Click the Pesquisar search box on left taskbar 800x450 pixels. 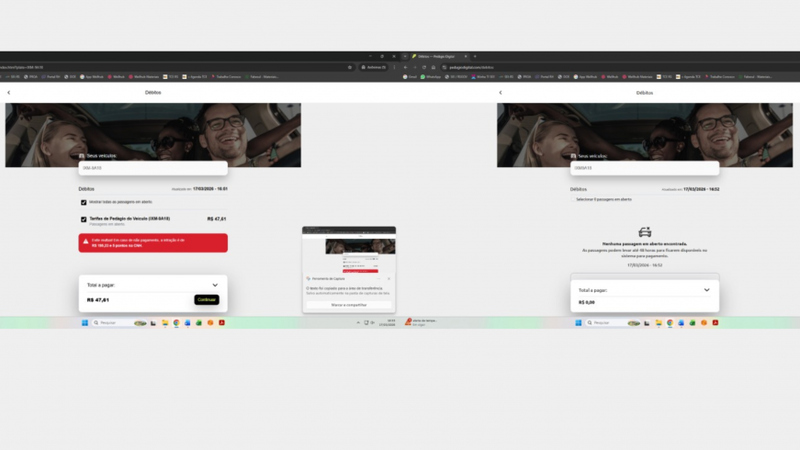click(112, 323)
